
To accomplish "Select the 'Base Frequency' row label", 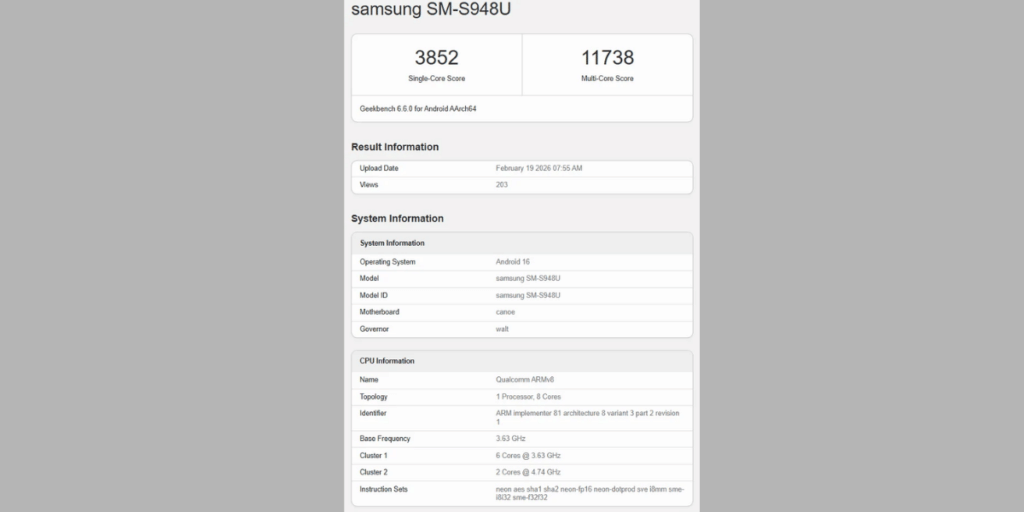I will click(385, 439).
